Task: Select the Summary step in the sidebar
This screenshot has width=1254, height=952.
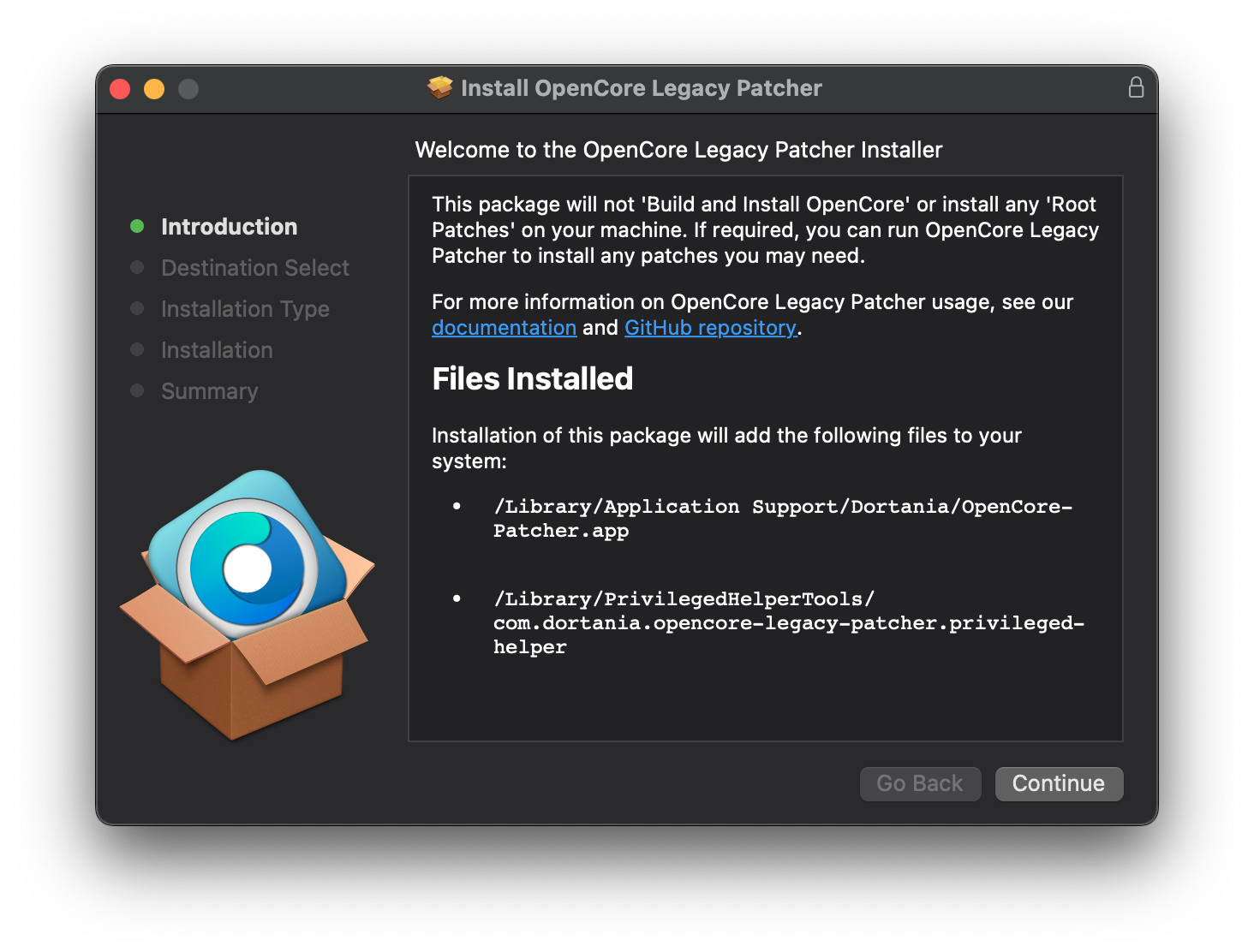Action: click(x=209, y=391)
